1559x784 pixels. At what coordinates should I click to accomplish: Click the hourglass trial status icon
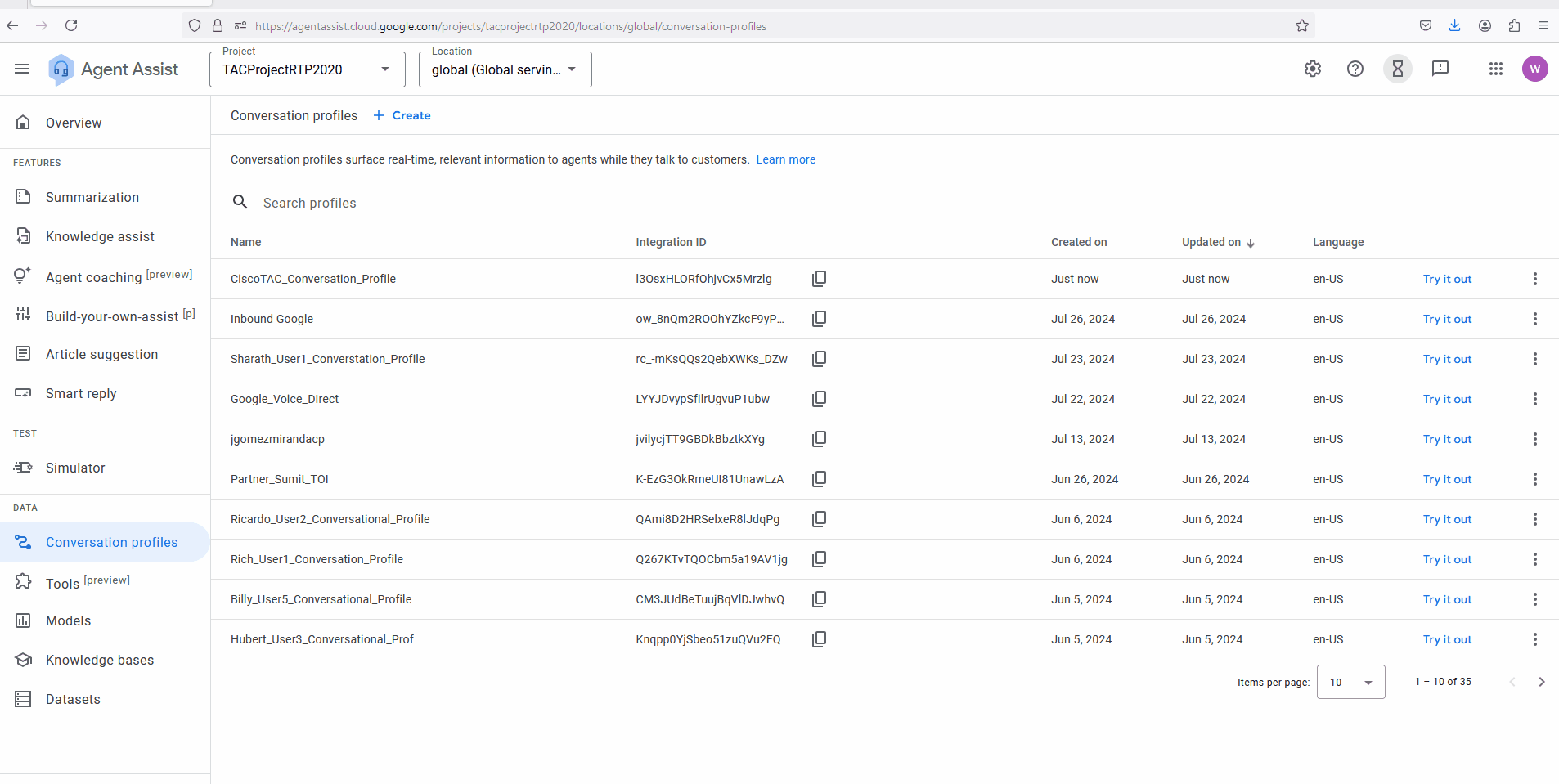tap(1398, 69)
